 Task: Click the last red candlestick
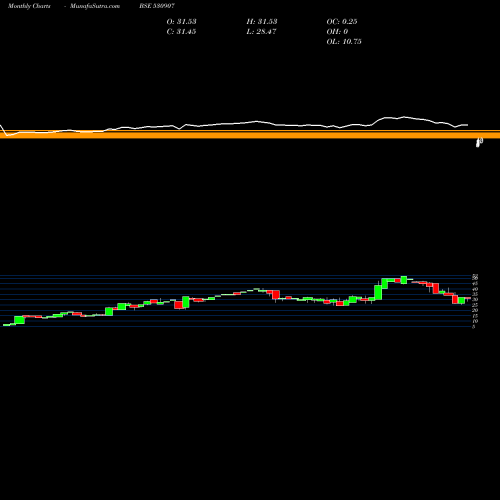tap(468, 298)
